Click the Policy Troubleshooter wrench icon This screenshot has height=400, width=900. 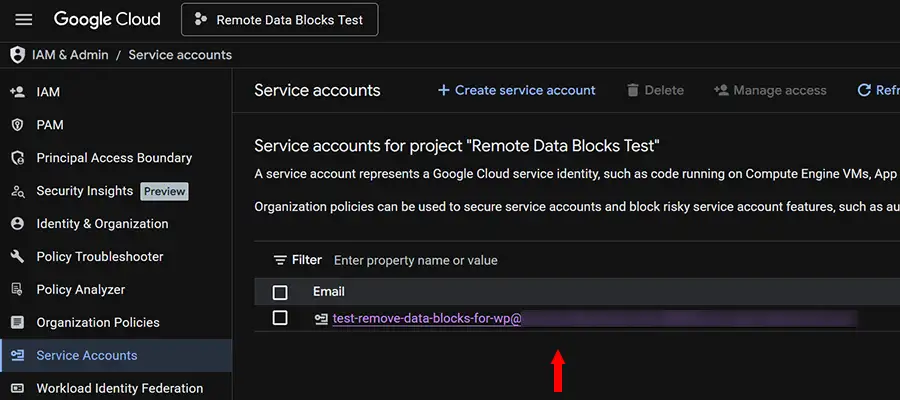tap(18, 257)
